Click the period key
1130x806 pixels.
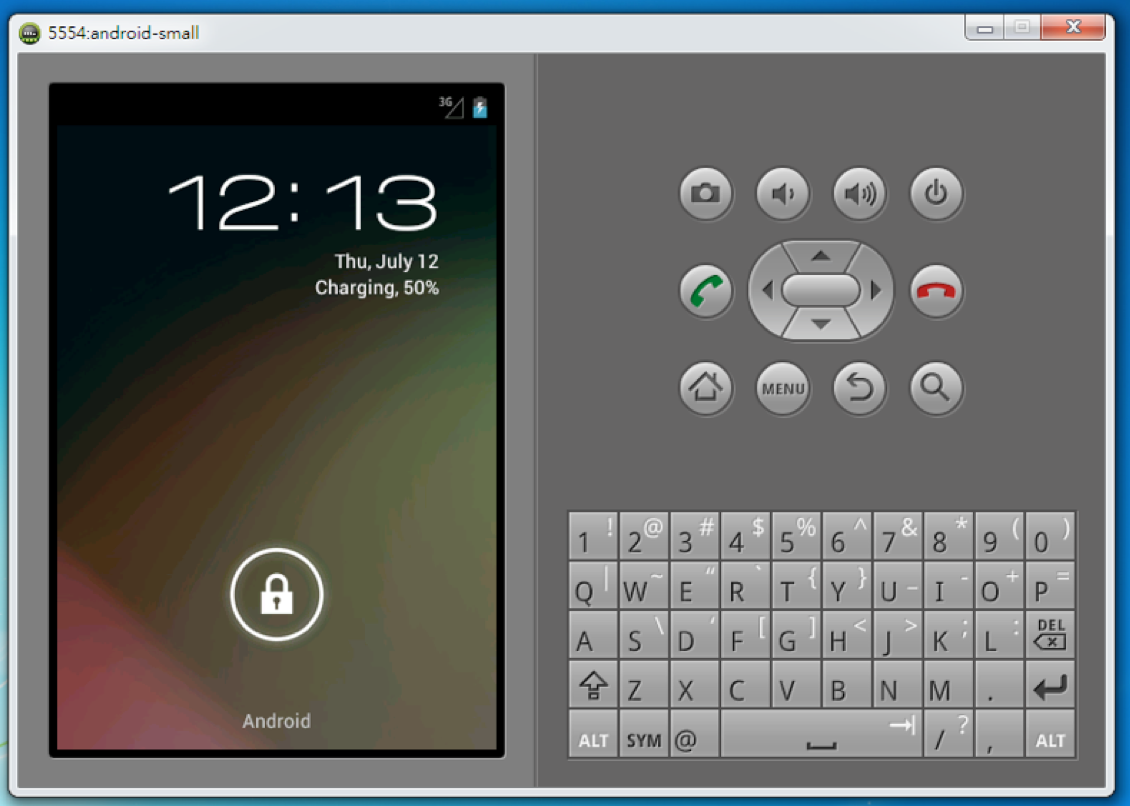[x=999, y=684]
